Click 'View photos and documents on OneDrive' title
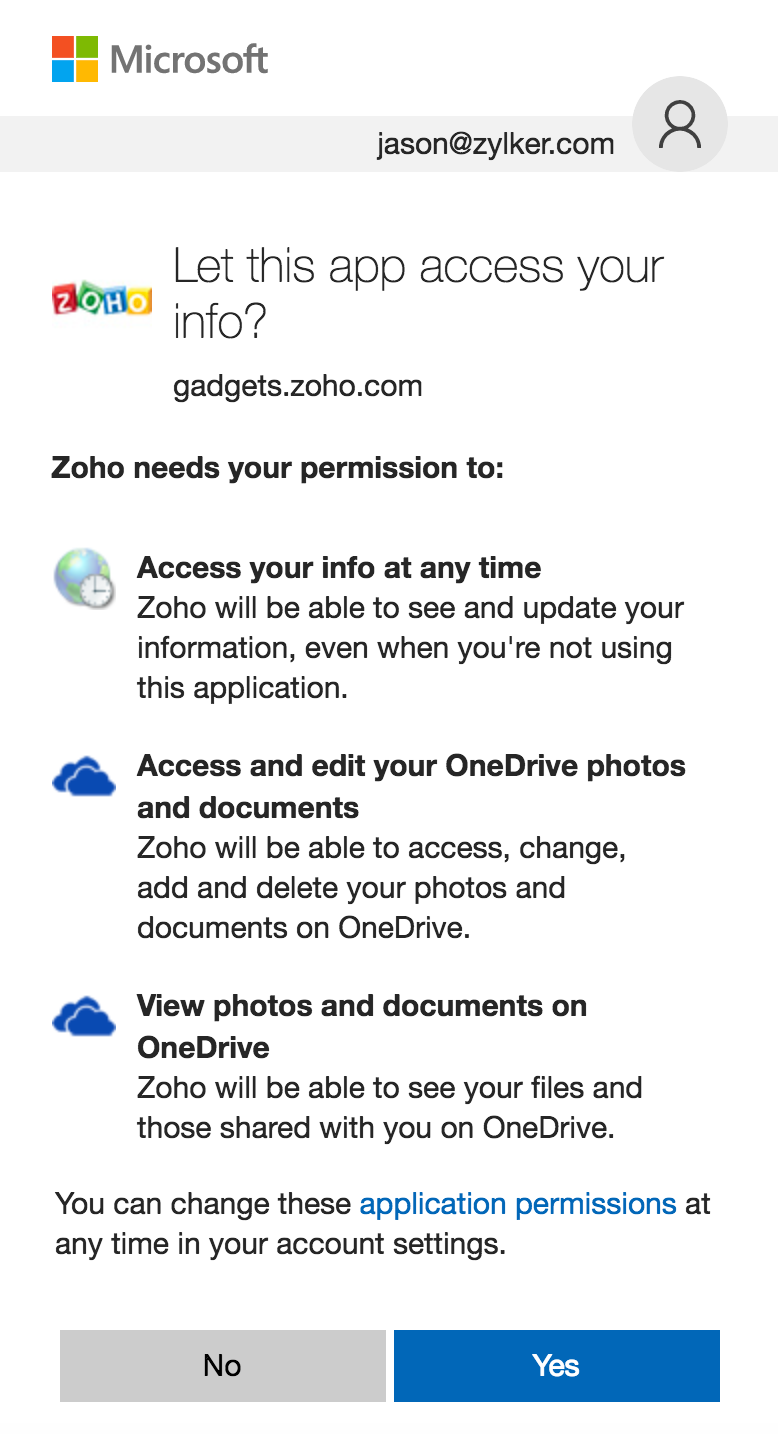Screen dimensions: 778x1434 (x=361, y=1026)
